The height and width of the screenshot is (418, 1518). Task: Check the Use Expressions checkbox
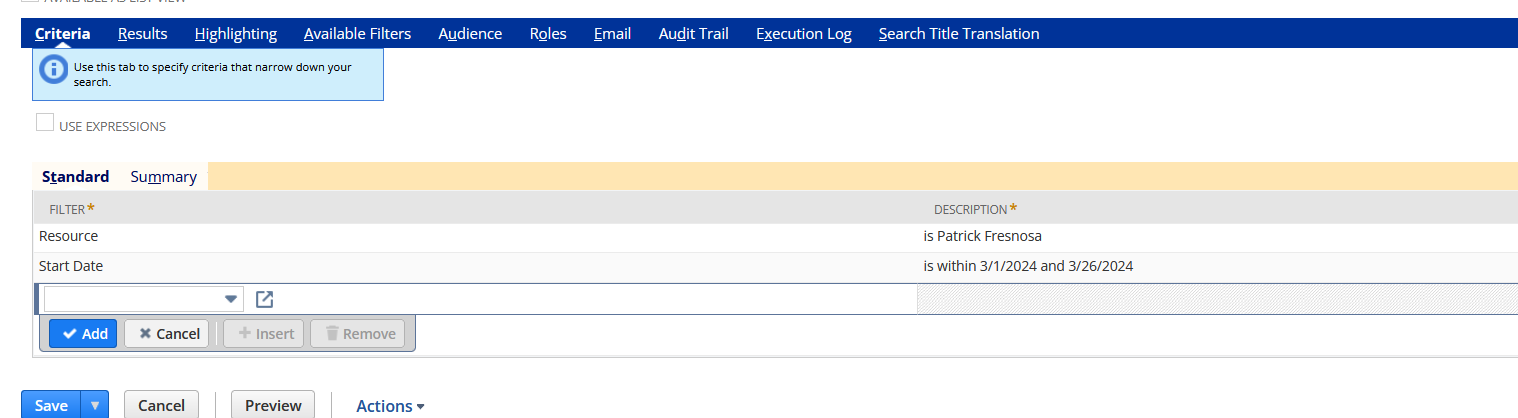pyautogui.click(x=45, y=123)
